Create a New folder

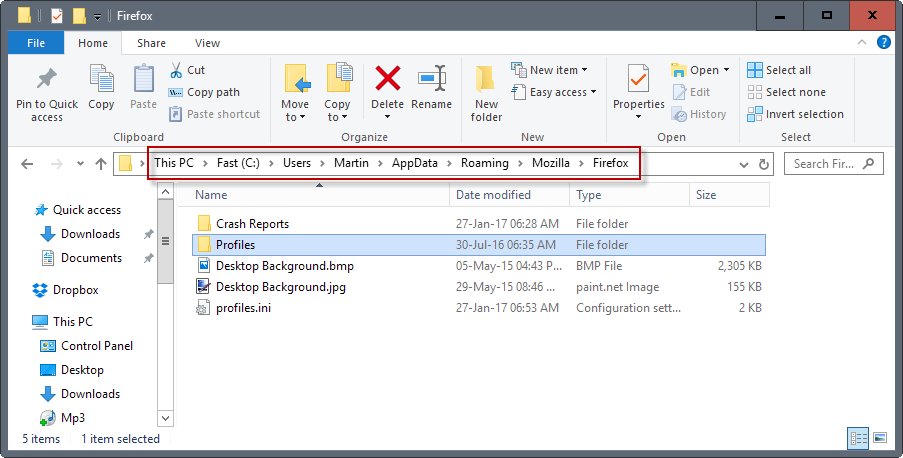tap(486, 93)
